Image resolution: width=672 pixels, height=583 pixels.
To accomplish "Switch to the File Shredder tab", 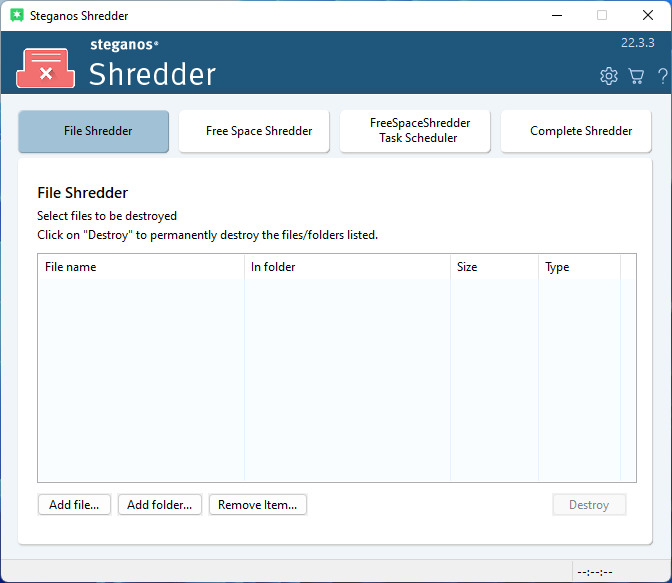I will 94,131.
